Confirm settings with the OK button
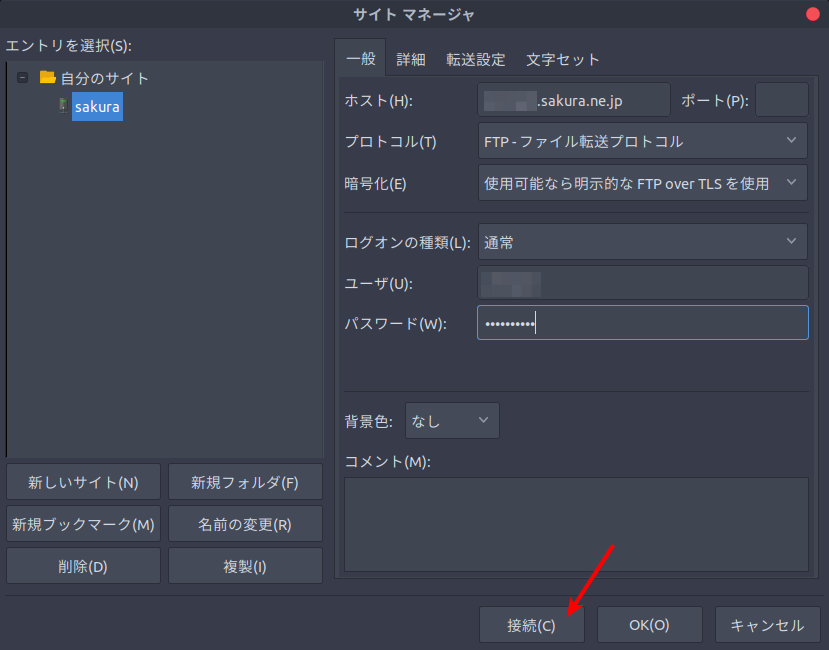This screenshot has height=650, width=829. pos(649,624)
